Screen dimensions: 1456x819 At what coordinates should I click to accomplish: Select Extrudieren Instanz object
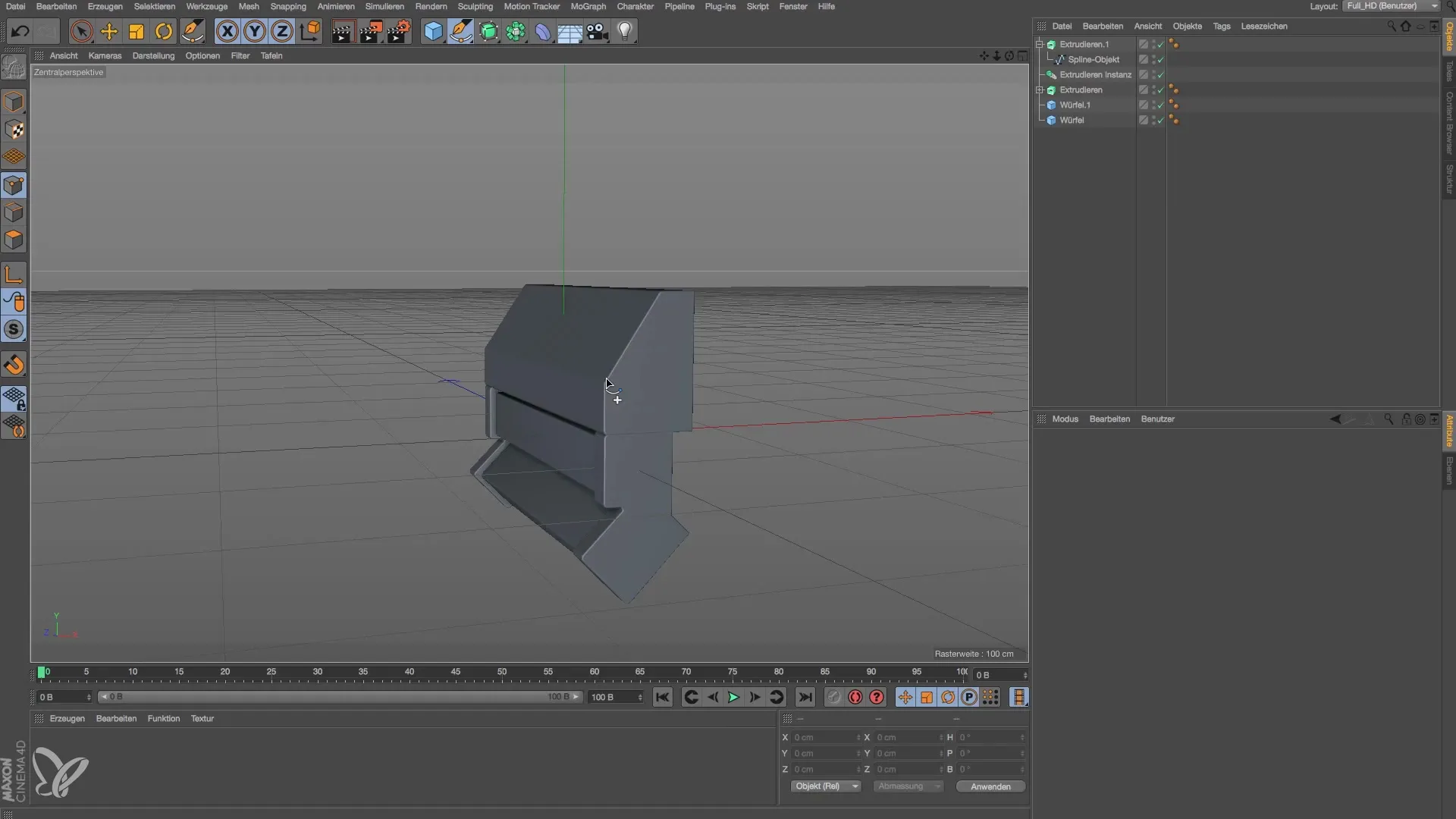1095,74
